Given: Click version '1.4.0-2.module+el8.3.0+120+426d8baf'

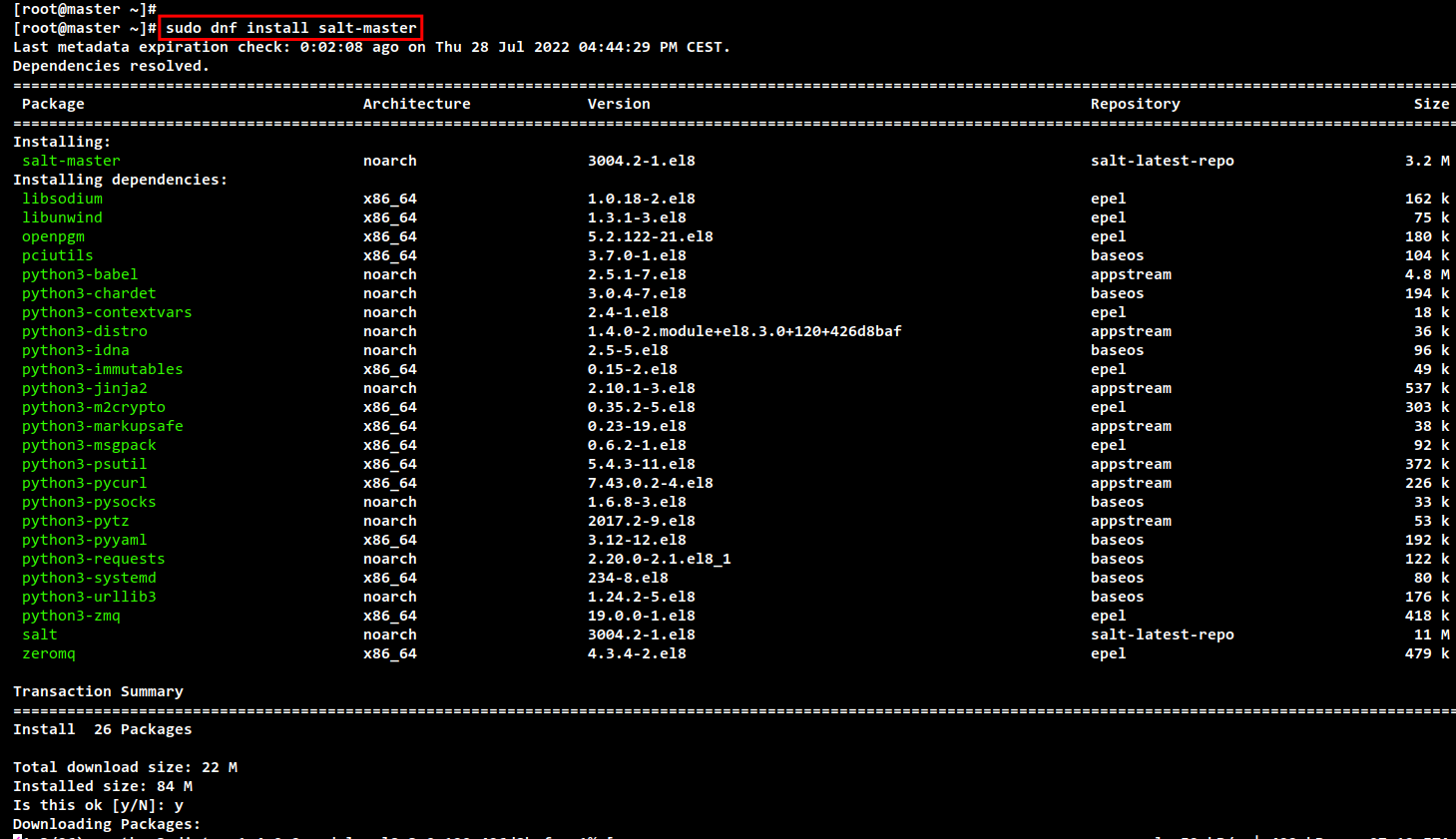Looking at the screenshot, I should tap(744, 331).
